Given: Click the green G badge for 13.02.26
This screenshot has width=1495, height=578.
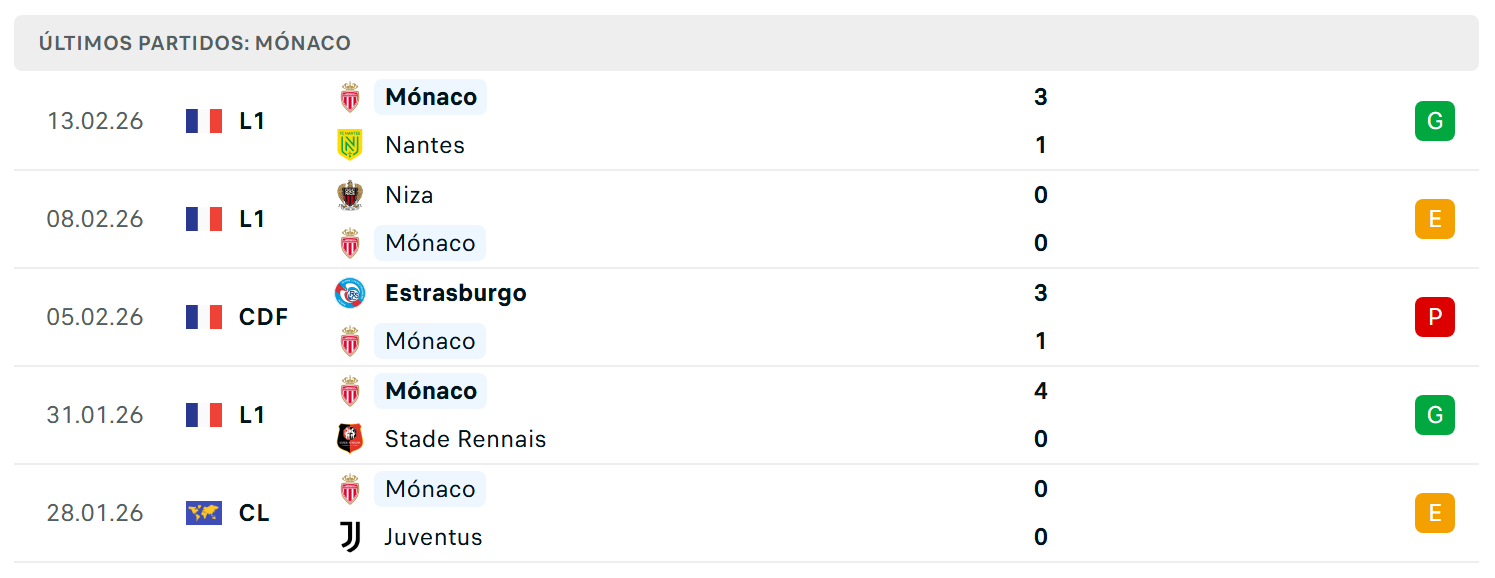Looking at the screenshot, I should coord(1434,121).
